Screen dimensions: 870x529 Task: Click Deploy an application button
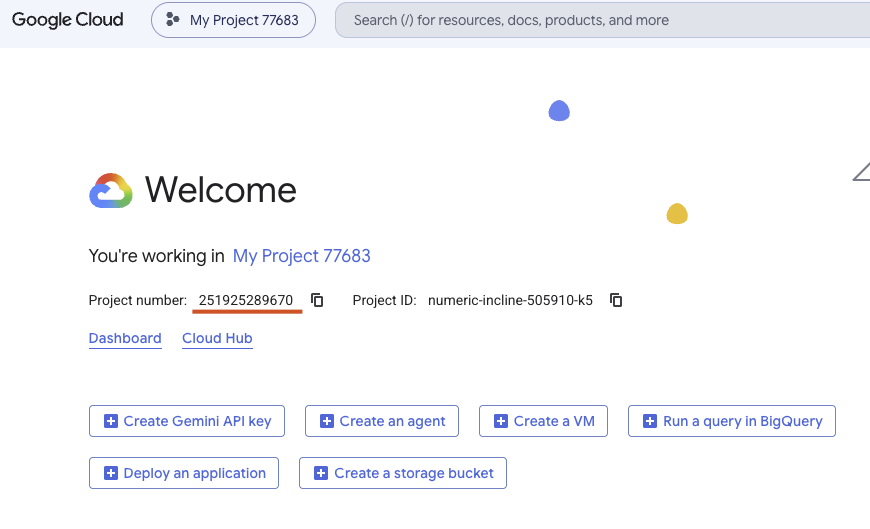pos(184,473)
